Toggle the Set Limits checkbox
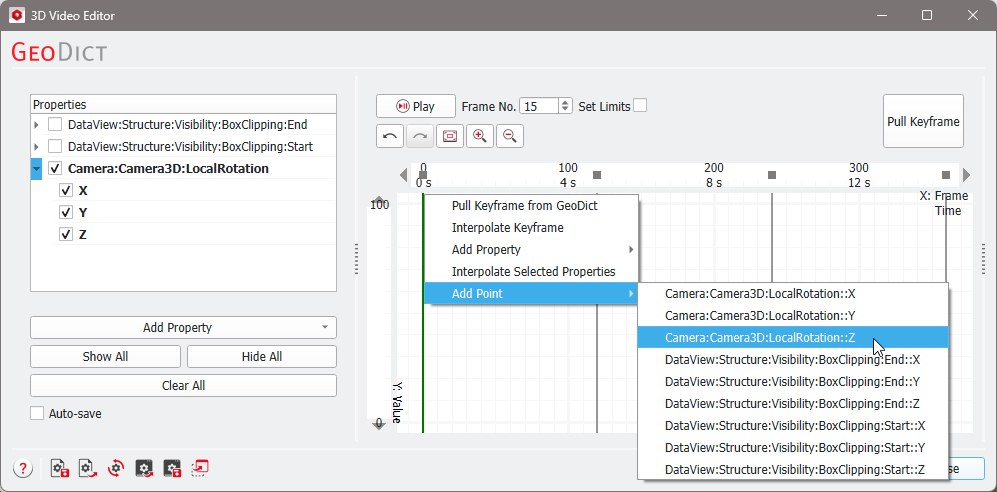Viewport: 997px width, 492px height. pos(640,106)
